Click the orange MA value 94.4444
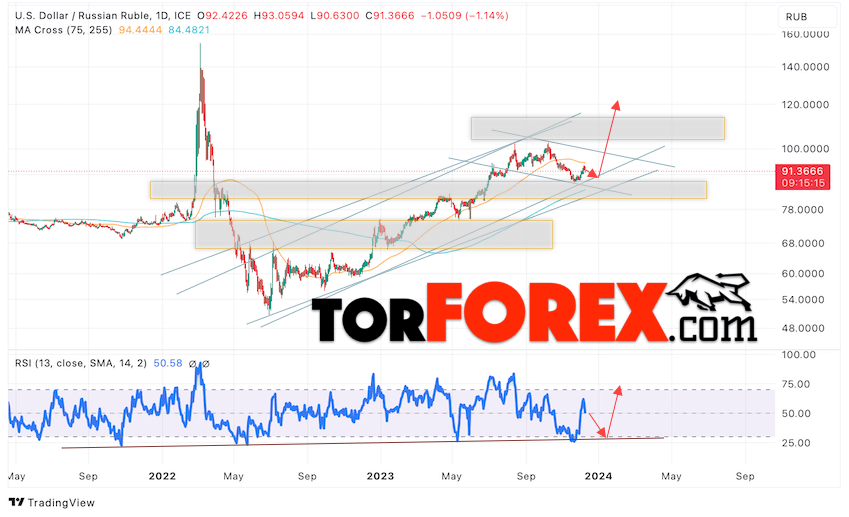This screenshot has width=849, height=517. tap(140, 30)
